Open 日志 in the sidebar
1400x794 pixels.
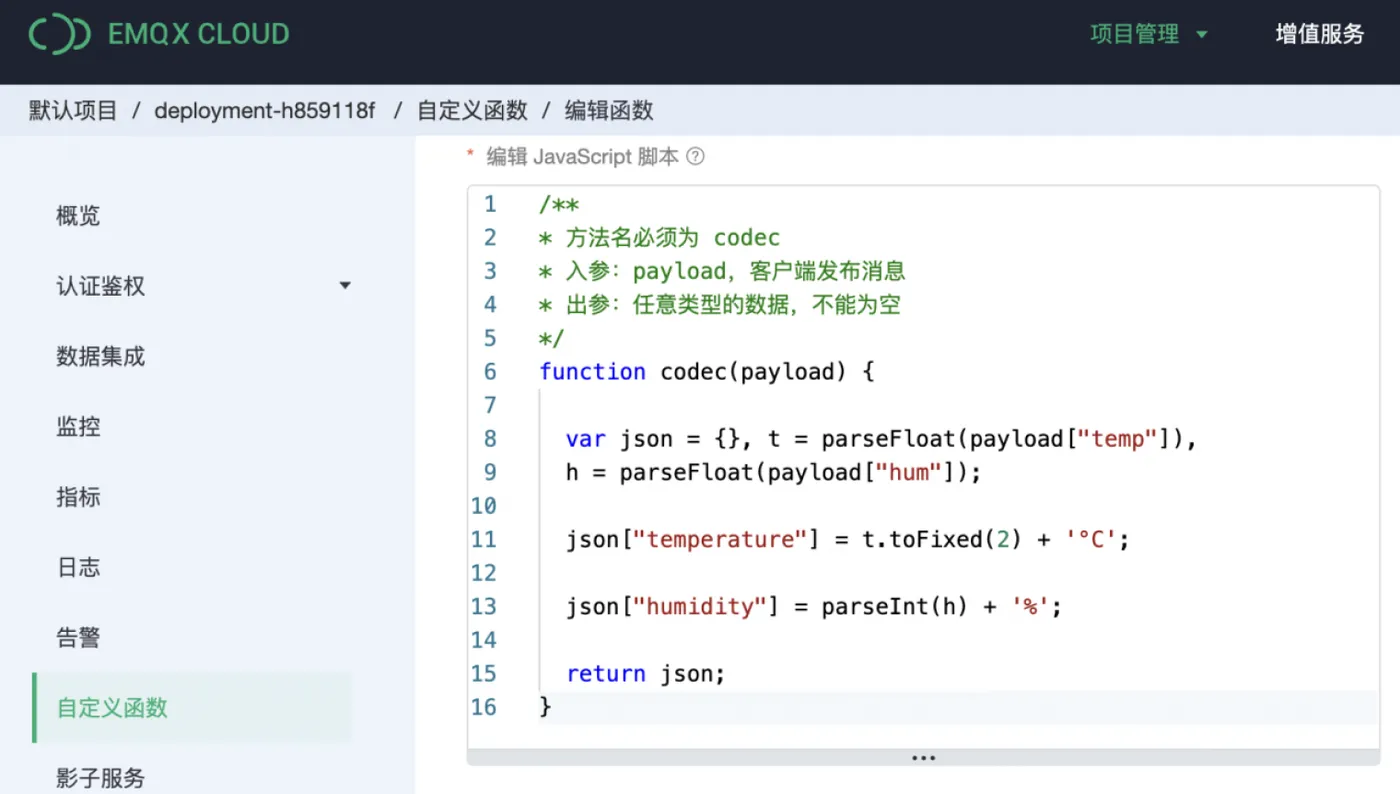pos(78,567)
